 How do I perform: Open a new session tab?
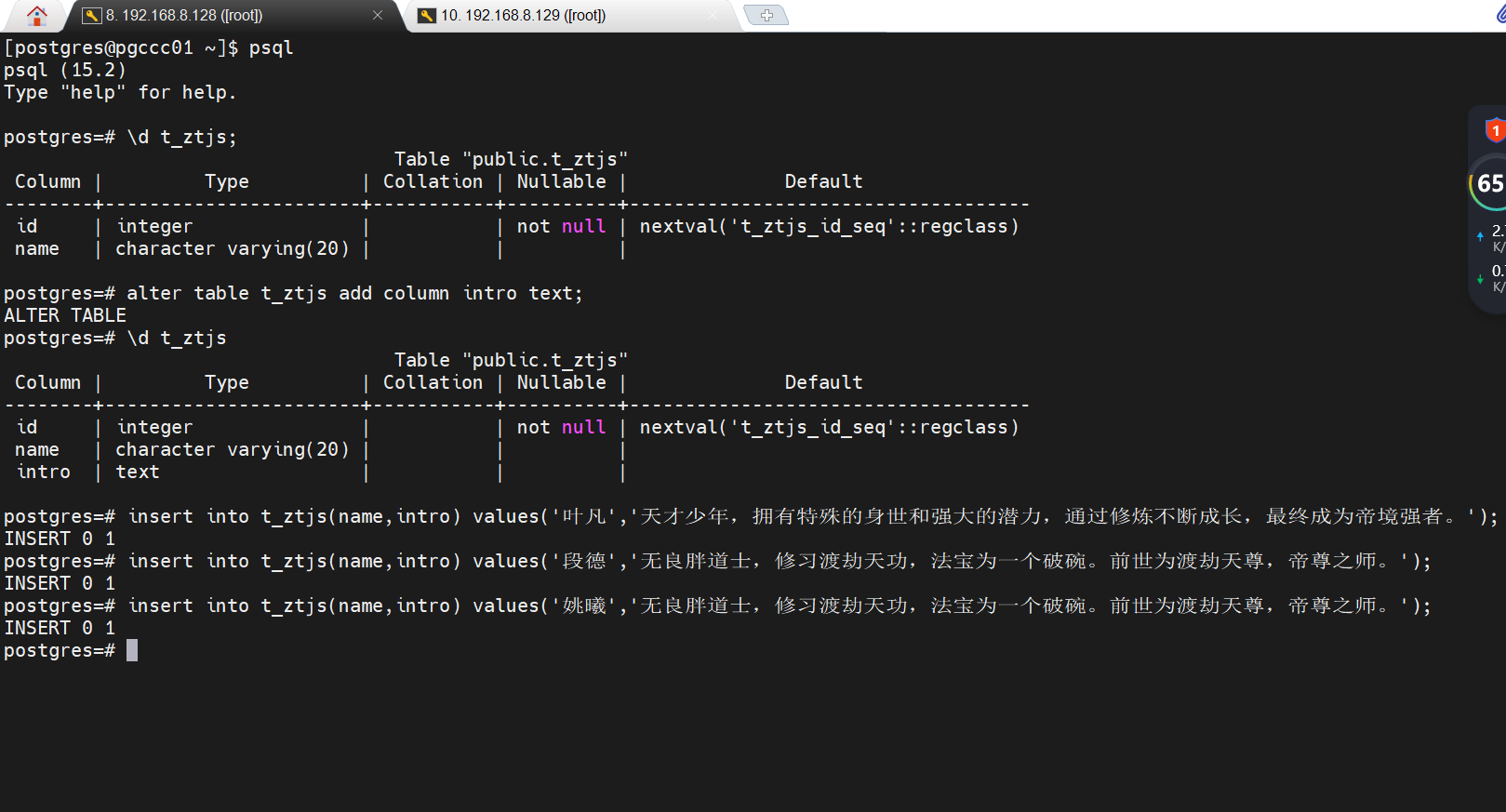[766, 15]
